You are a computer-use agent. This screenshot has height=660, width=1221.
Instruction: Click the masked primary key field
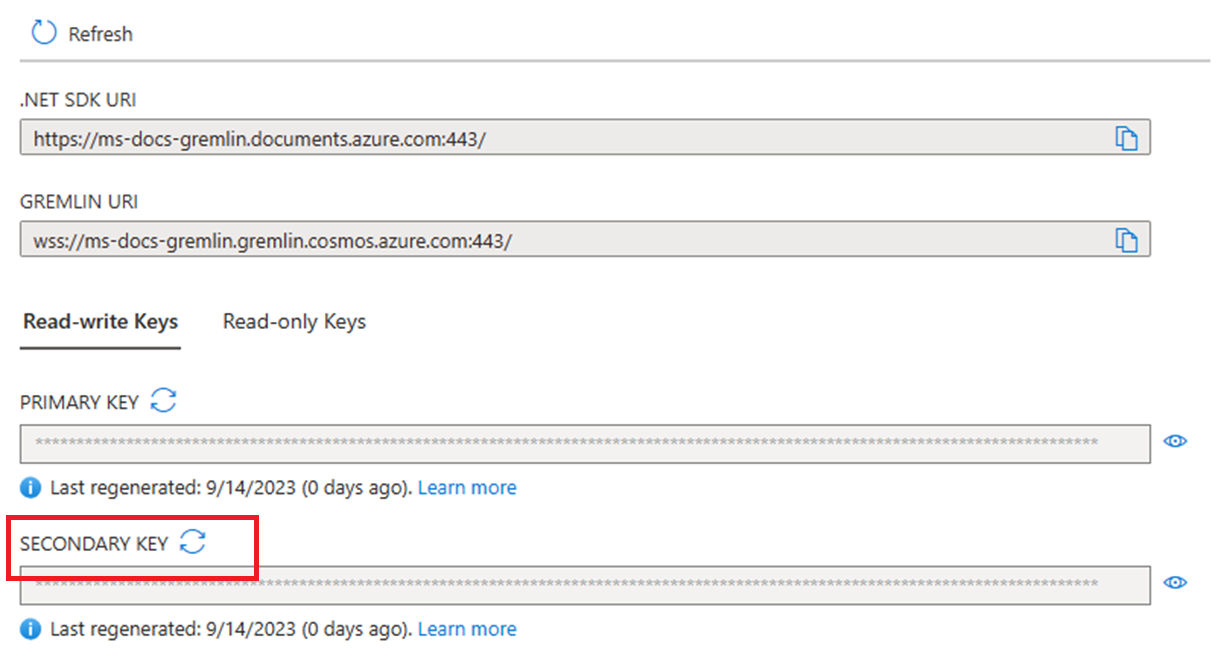pyautogui.click(x=585, y=442)
